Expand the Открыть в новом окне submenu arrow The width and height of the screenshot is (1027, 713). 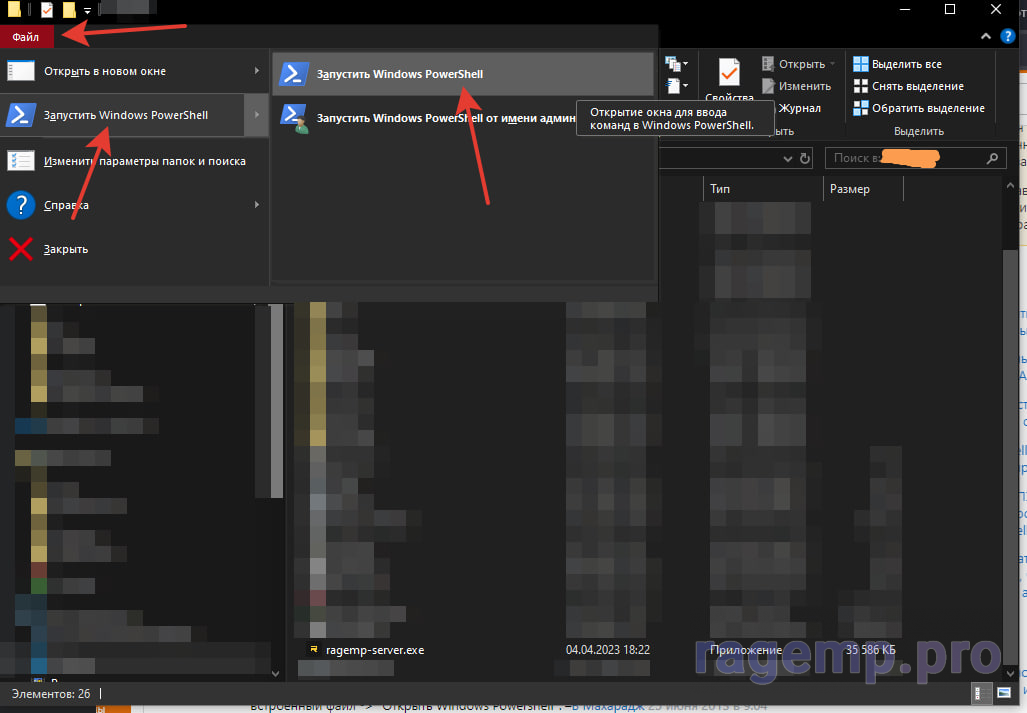coord(257,71)
